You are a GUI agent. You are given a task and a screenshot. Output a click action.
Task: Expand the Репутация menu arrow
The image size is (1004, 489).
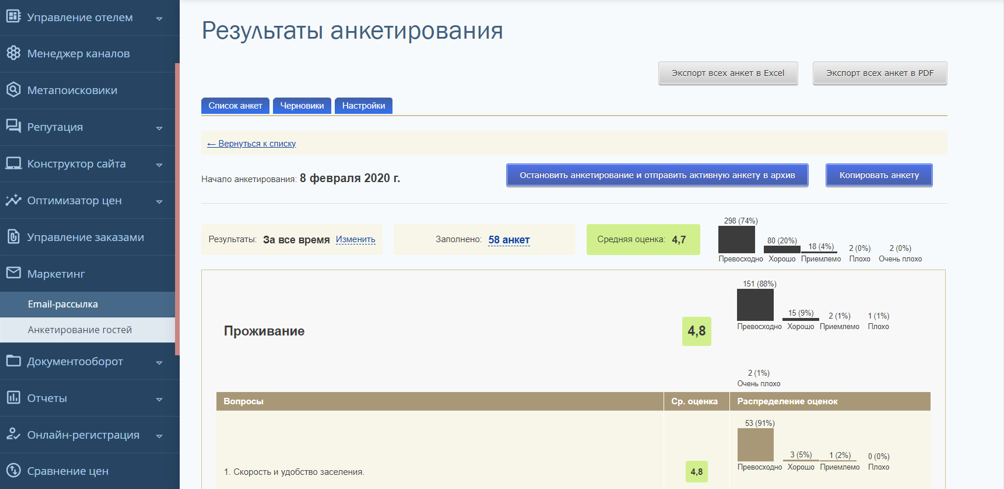[159, 127]
